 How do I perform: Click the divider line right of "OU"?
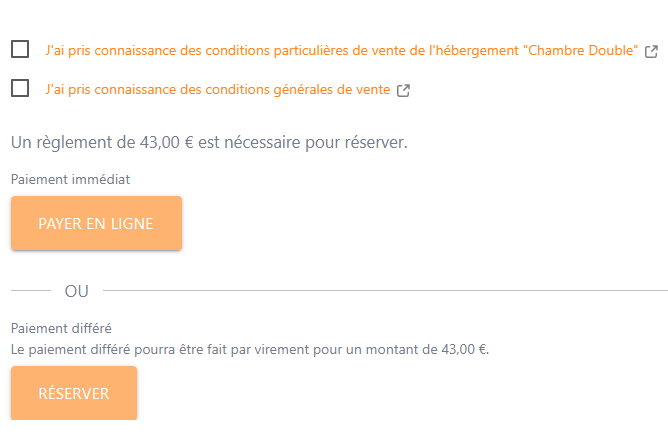(385, 291)
